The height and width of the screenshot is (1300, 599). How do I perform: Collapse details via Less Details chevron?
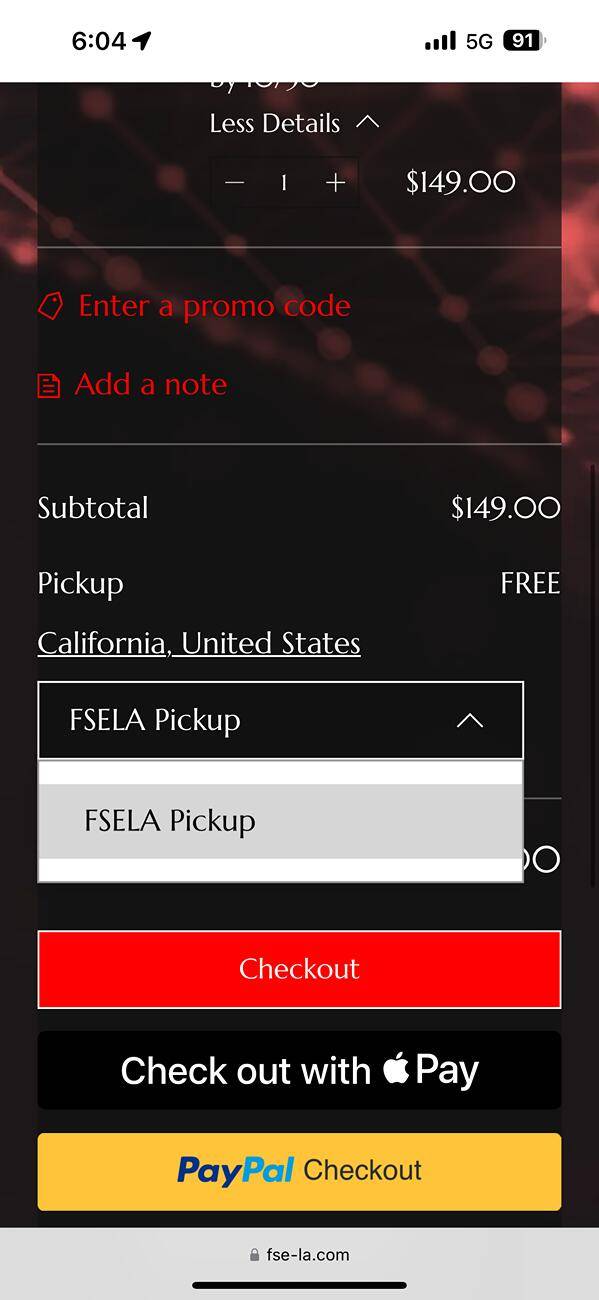point(368,123)
